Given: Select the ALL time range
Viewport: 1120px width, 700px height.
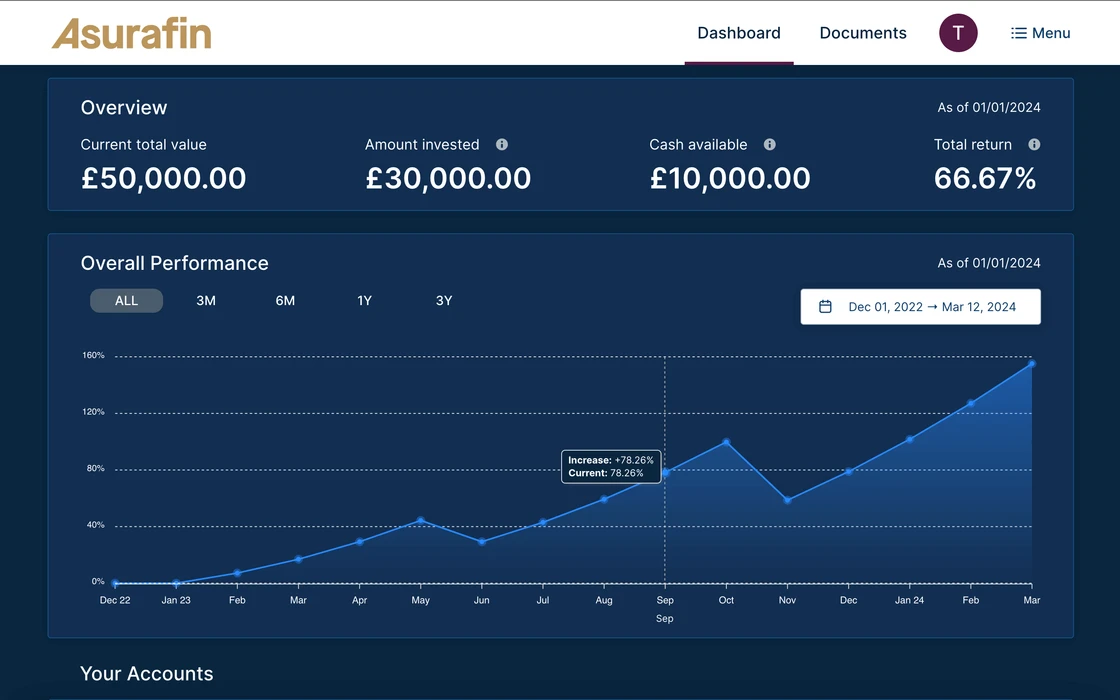Looking at the screenshot, I should [x=126, y=301].
